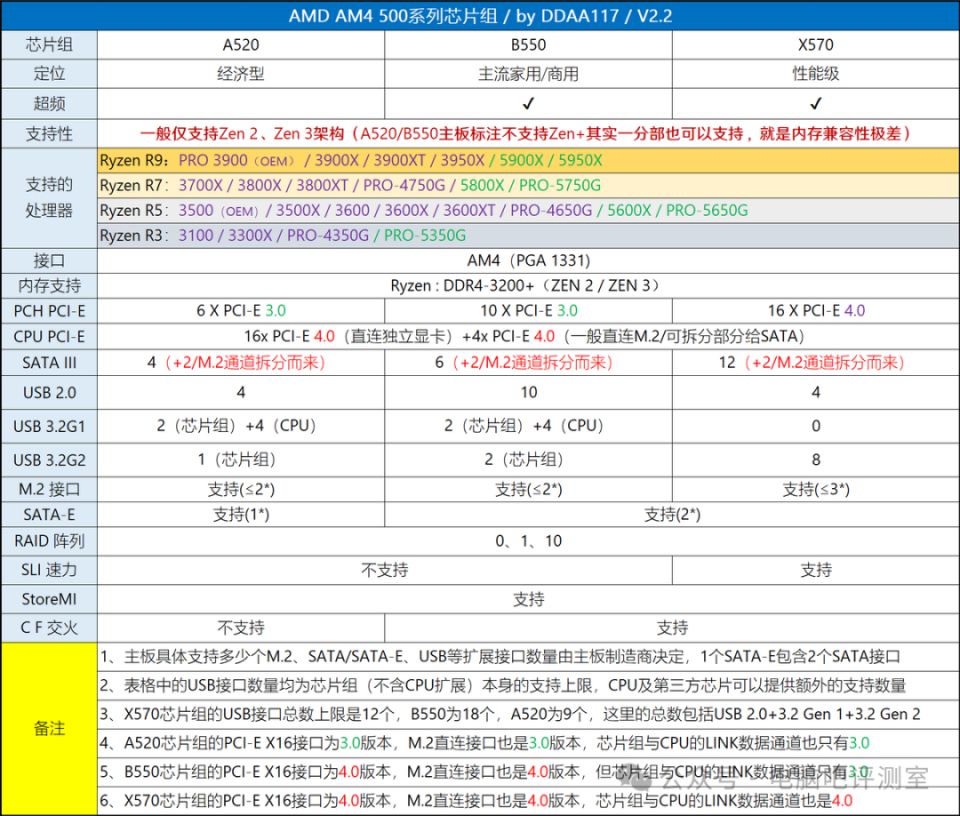
Task: Click the 定位 row label
Action: 49,73
